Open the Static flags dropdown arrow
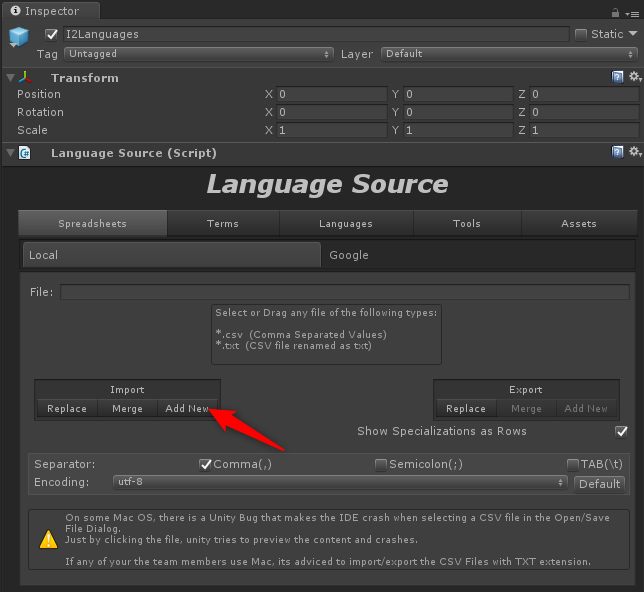Viewport: 644px width, 592px height. (633, 34)
